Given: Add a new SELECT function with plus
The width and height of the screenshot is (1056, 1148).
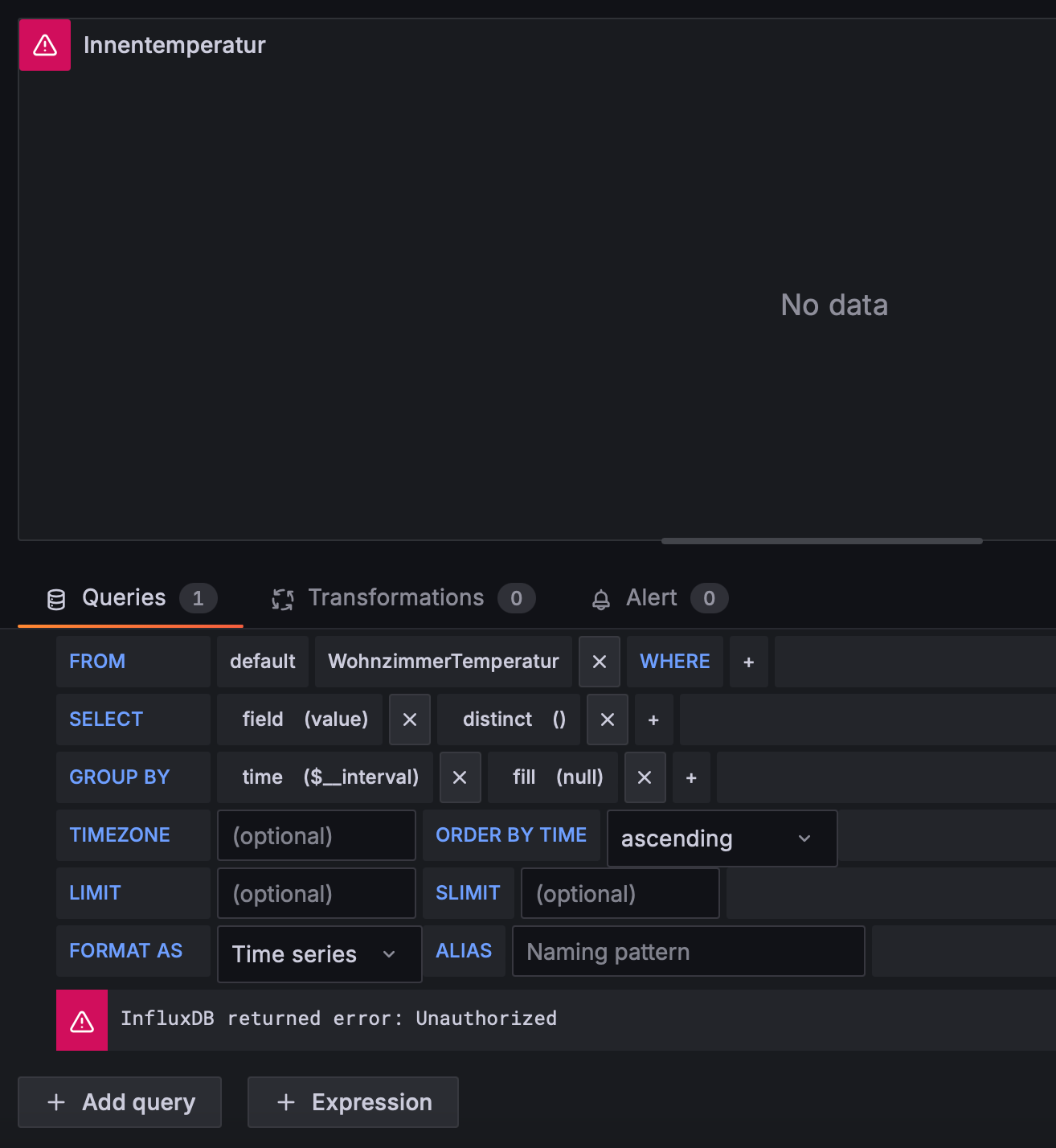Looking at the screenshot, I should 654,720.
